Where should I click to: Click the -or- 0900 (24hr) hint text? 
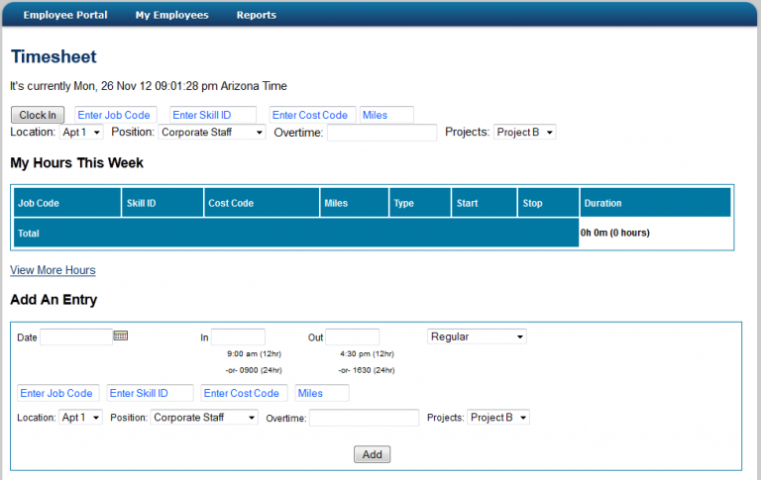click(x=254, y=370)
